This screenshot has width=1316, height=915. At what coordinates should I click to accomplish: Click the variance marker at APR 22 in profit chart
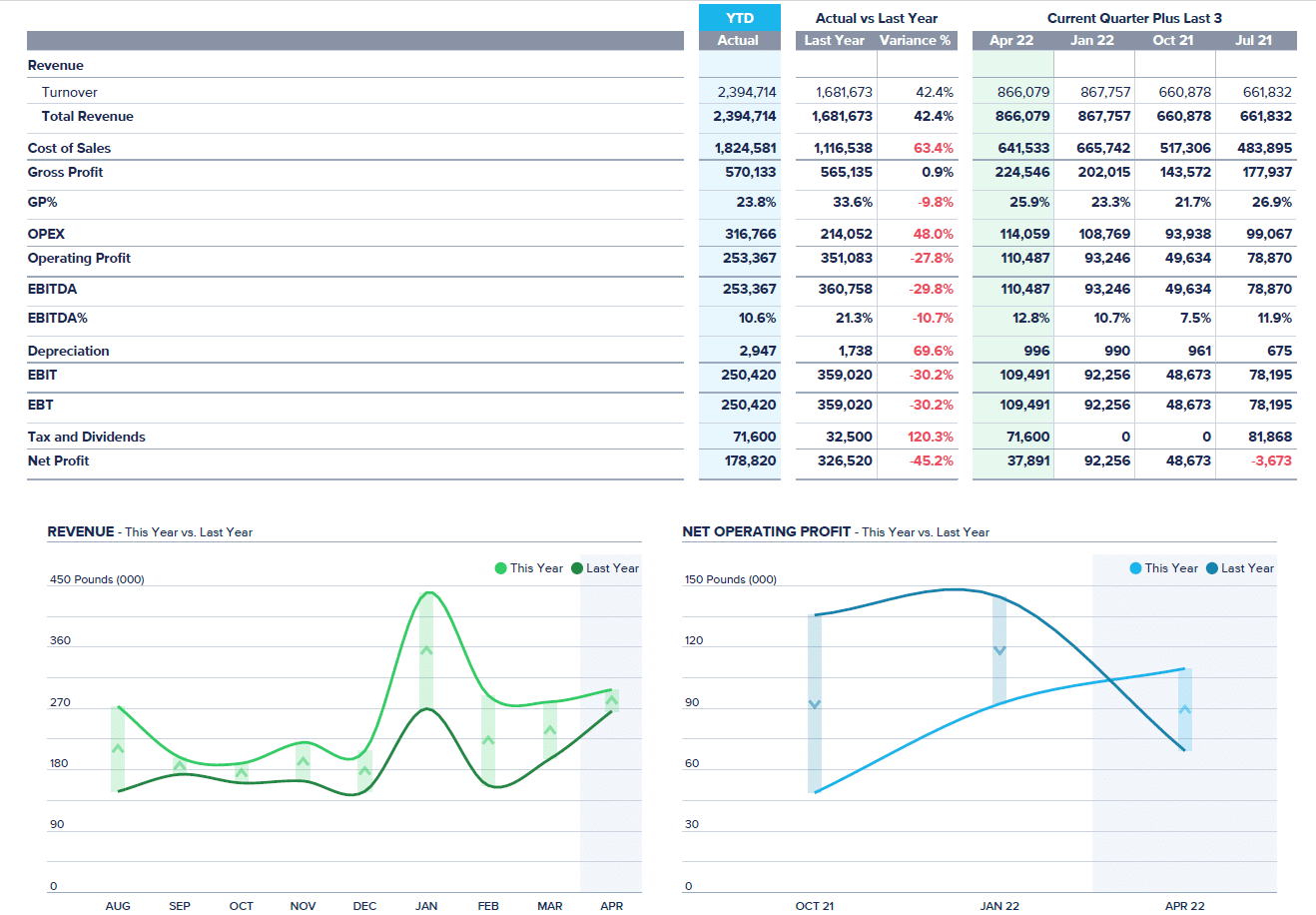1184,711
